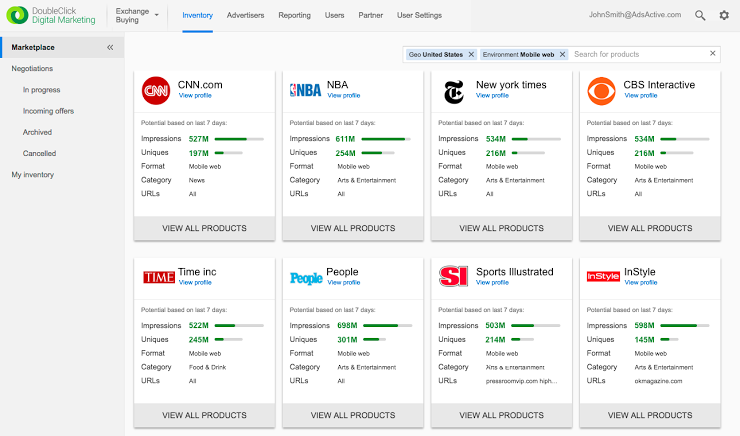
Task: Click the NBA logo icon
Action: 305,90
